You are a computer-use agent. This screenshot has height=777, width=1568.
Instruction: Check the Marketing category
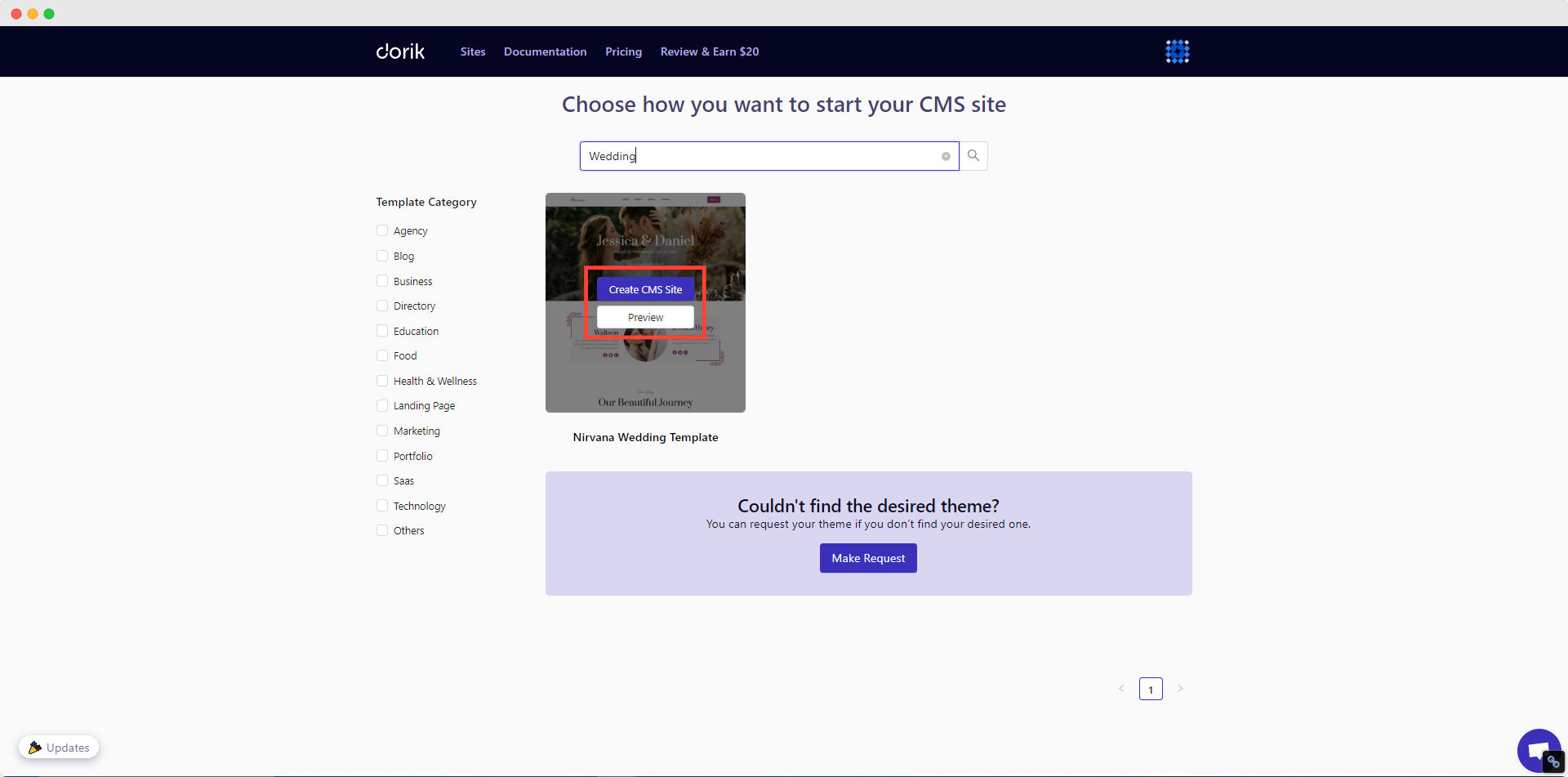pyautogui.click(x=382, y=431)
